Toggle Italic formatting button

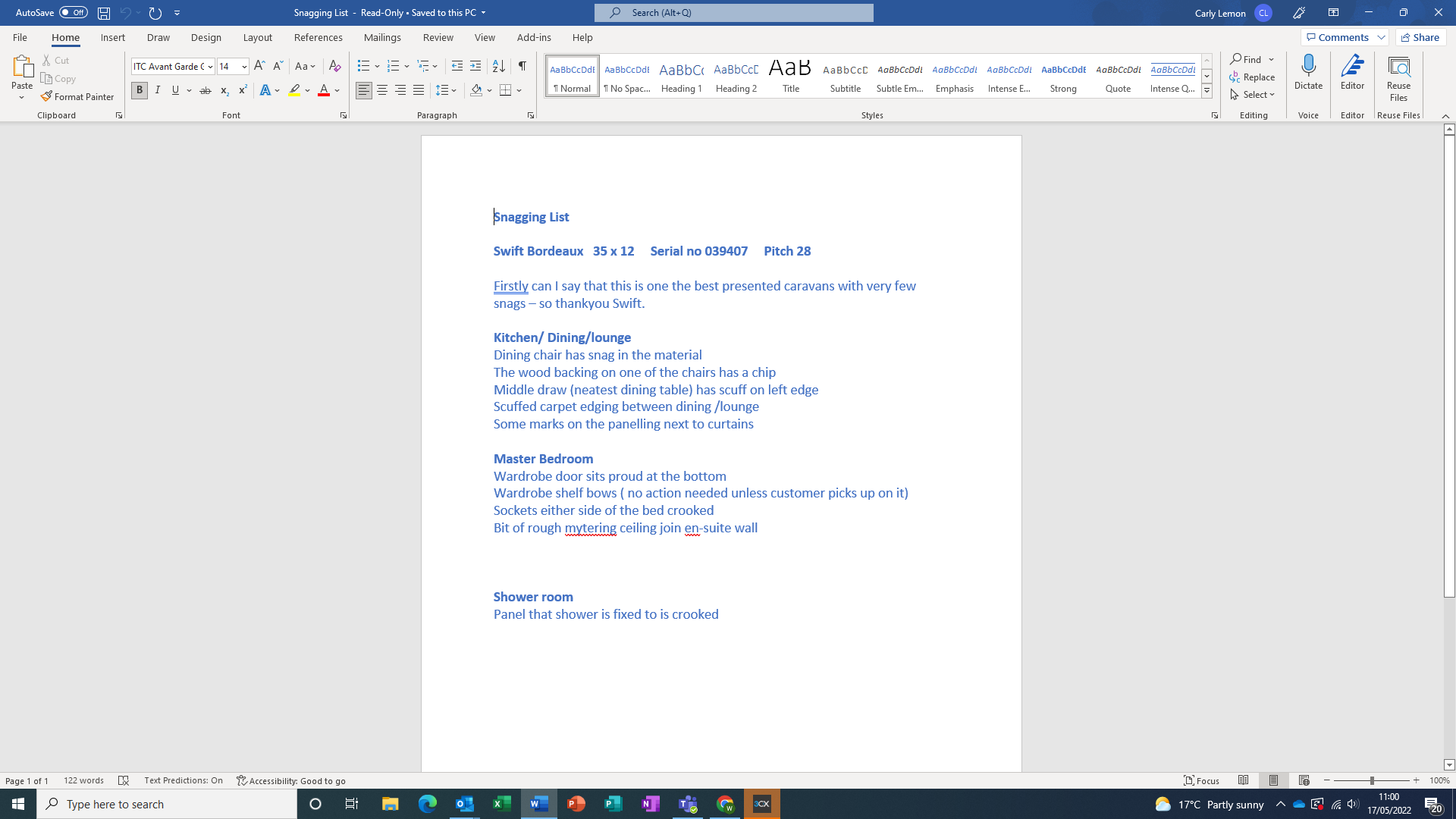click(x=158, y=90)
